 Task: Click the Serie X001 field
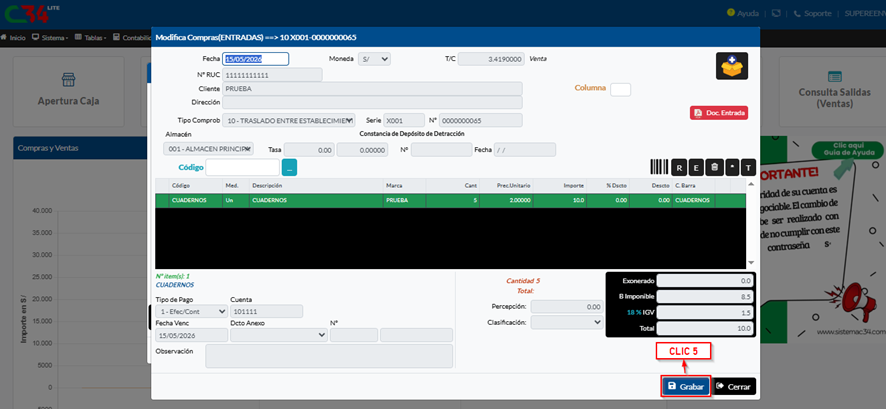click(x=404, y=120)
